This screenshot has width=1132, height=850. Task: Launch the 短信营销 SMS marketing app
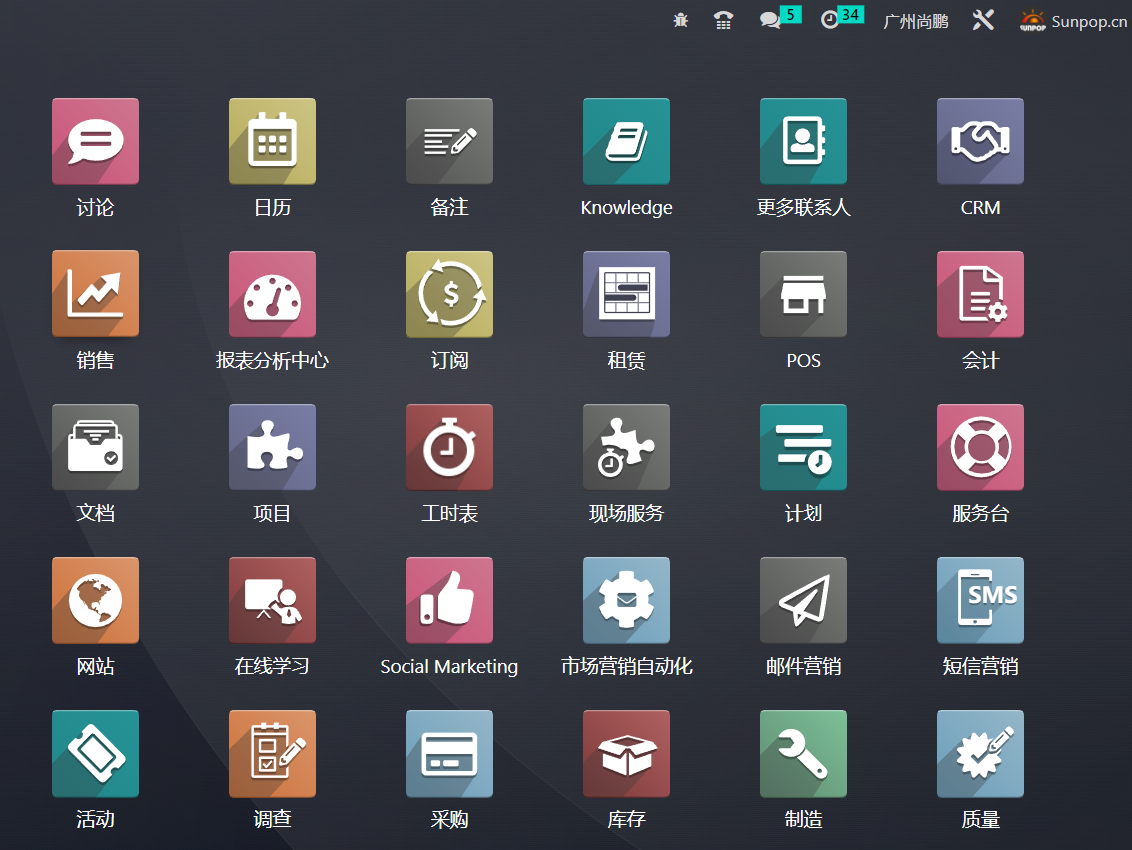(980, 600)
